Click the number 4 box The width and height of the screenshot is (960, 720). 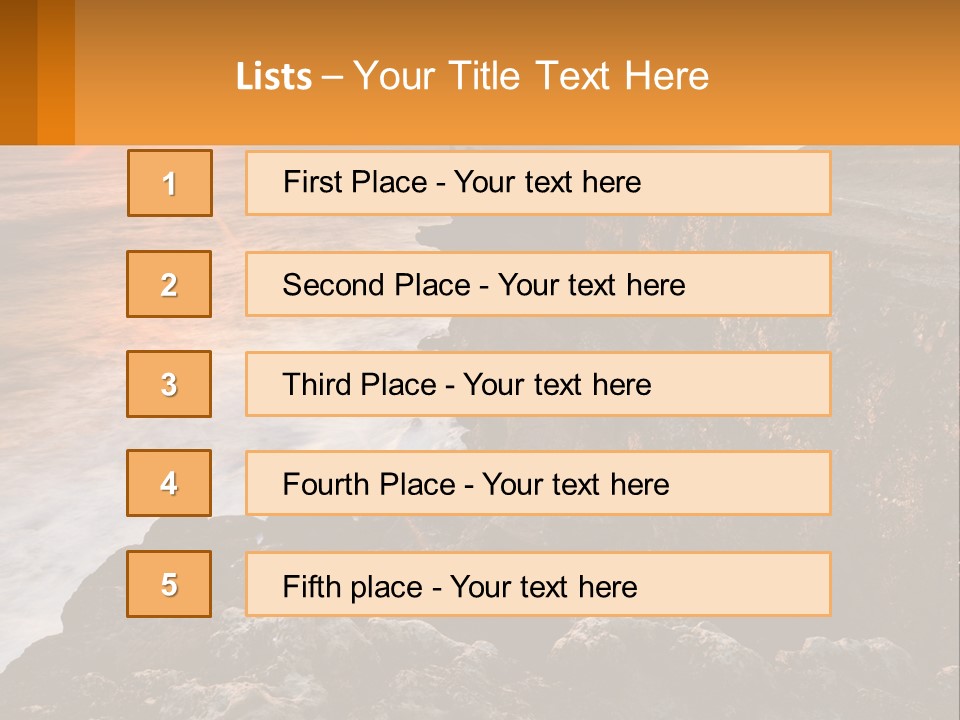[169, 483]
